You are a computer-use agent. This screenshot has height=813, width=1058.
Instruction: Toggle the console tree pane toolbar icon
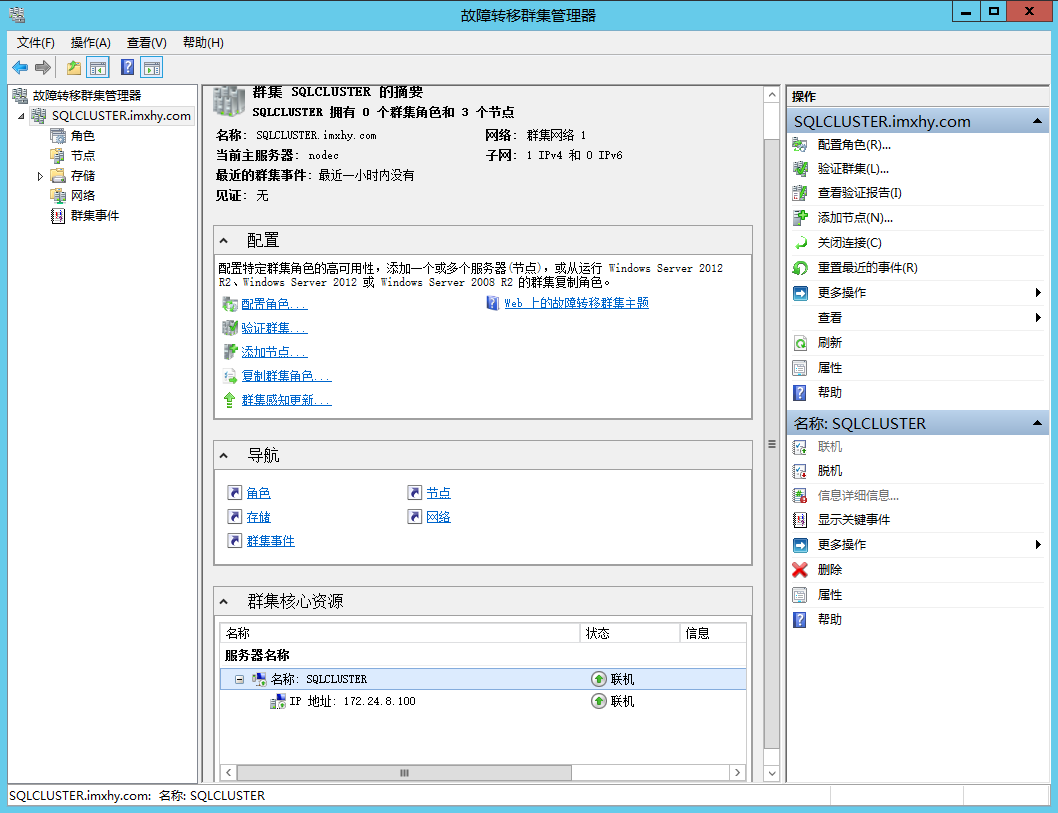coord(99,67)
